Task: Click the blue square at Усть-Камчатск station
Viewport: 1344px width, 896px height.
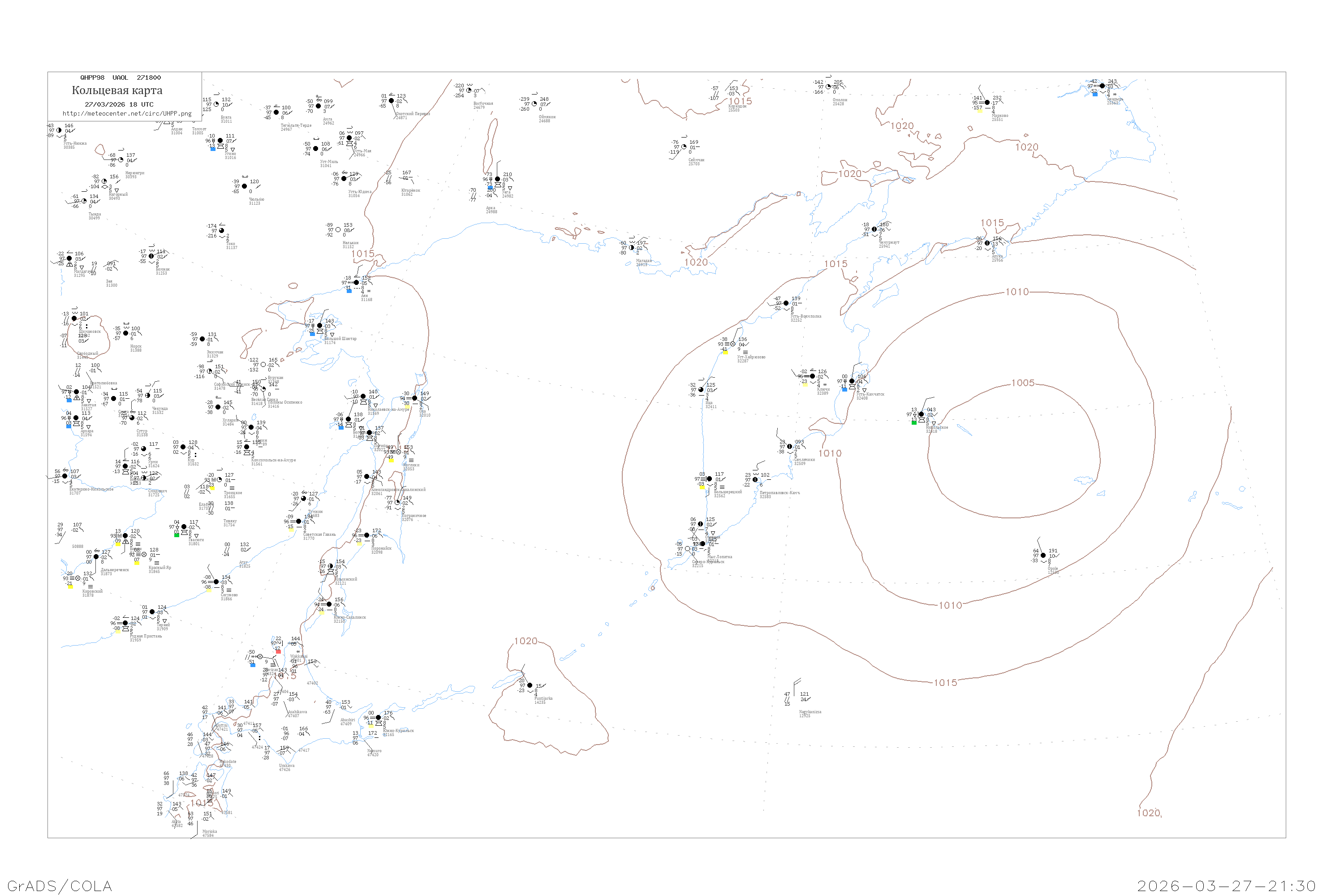Action: (844, 389)
